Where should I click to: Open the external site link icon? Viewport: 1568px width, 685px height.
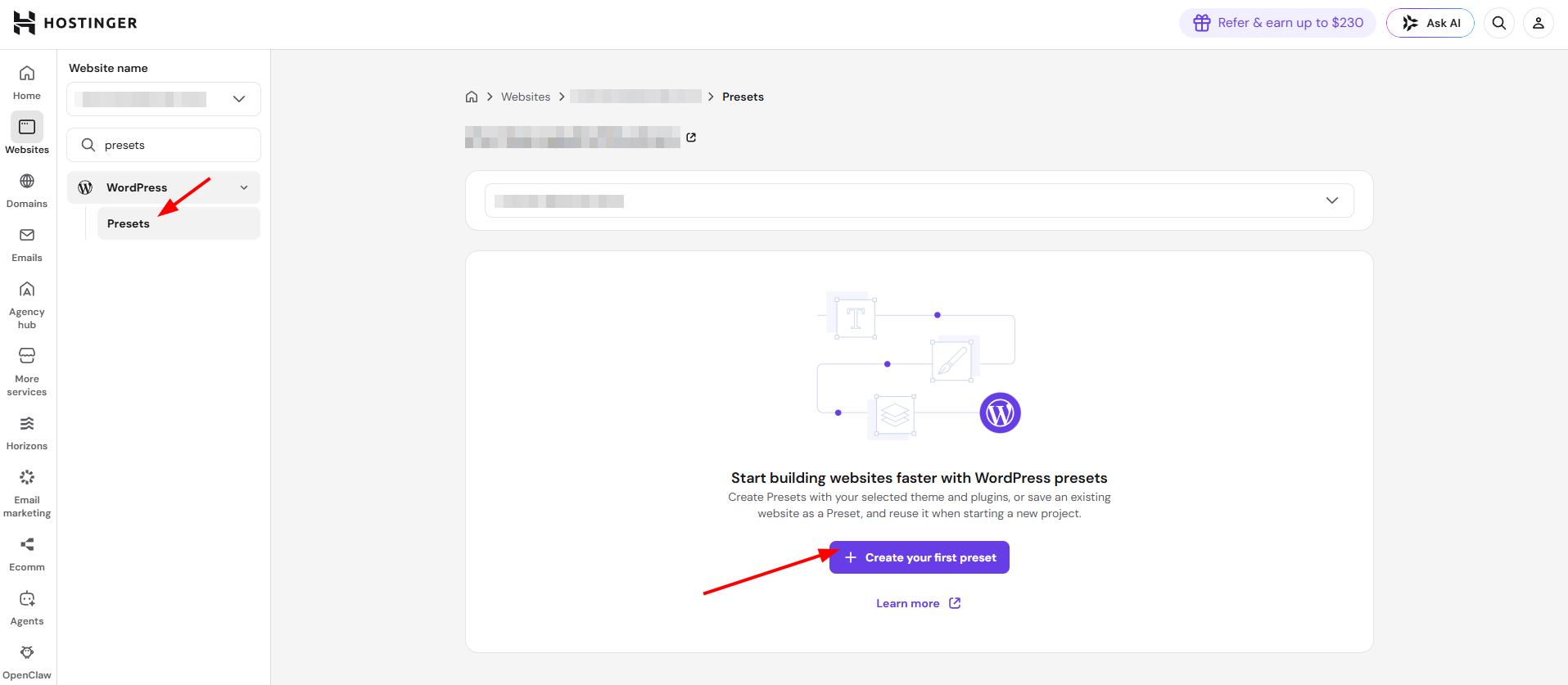691,137
